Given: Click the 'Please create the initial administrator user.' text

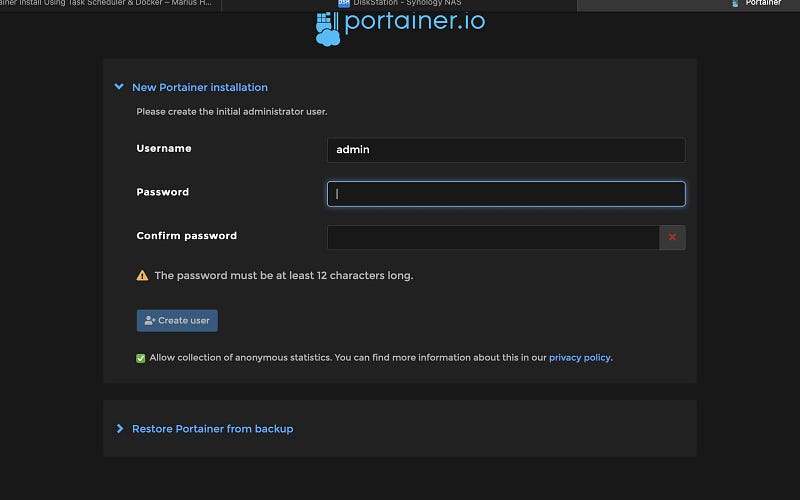Looking at the screenshot, I should click(x=232, y=112).
